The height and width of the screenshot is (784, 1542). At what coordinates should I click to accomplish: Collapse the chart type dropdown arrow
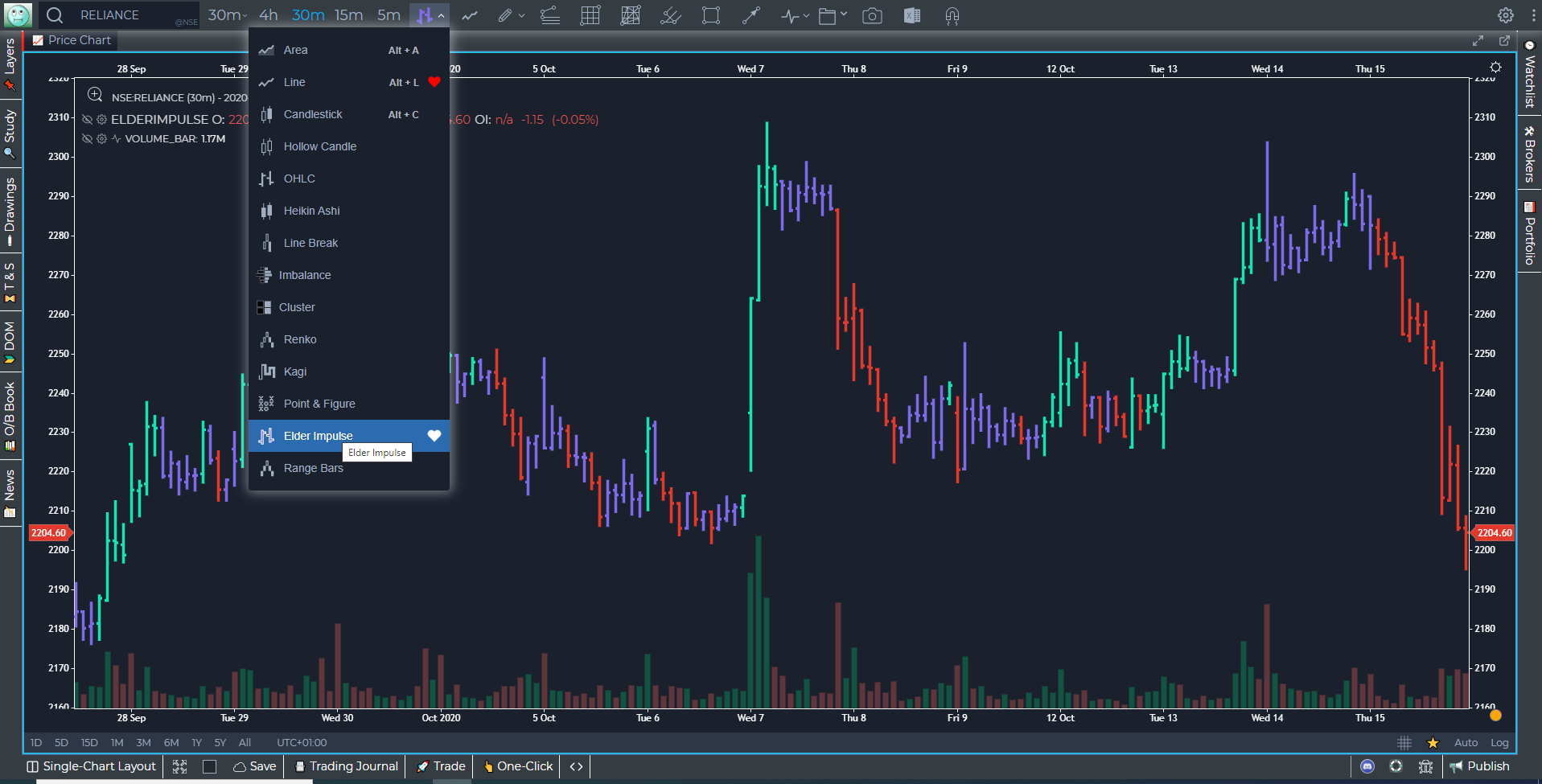(x=441, y=16)
